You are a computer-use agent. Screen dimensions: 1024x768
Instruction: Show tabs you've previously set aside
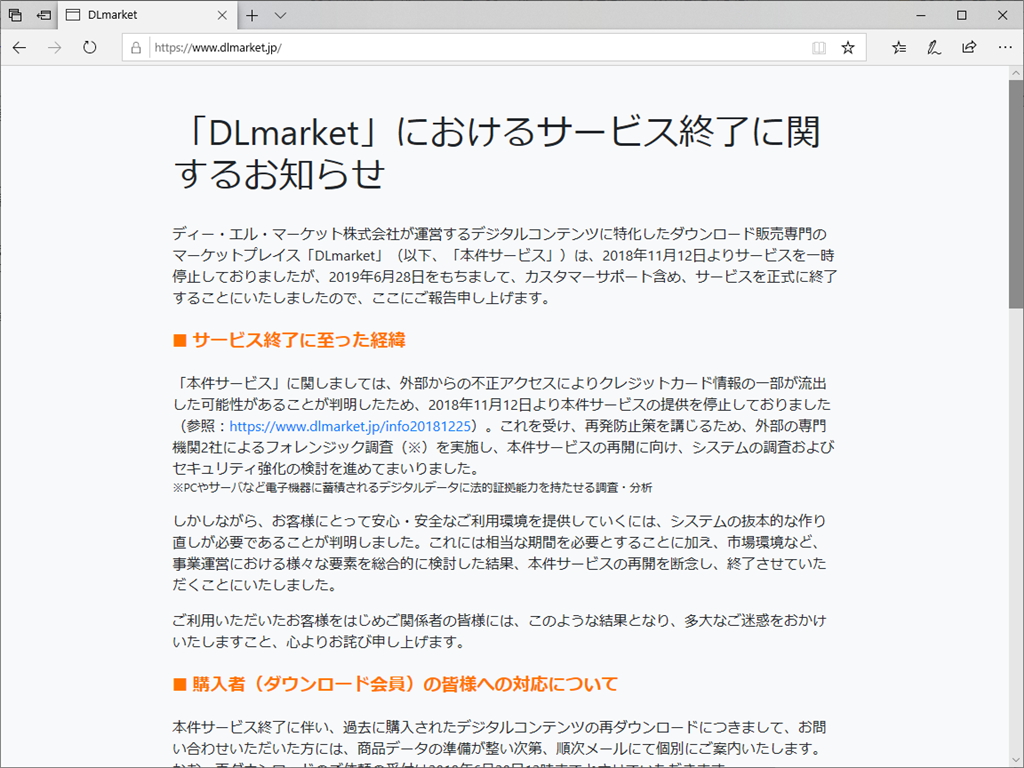pos(14,15)
